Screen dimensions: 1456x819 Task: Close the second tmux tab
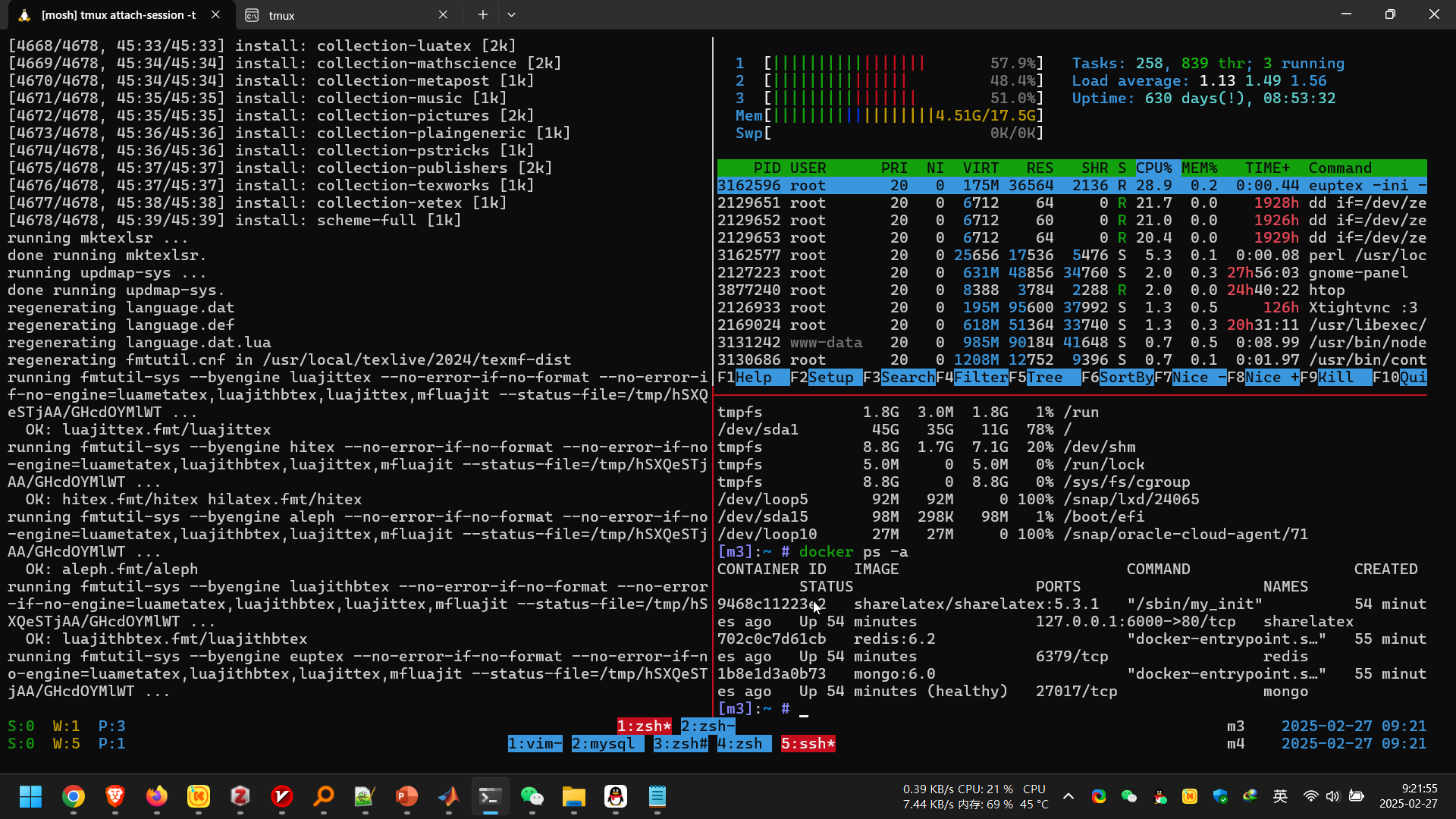443,14
